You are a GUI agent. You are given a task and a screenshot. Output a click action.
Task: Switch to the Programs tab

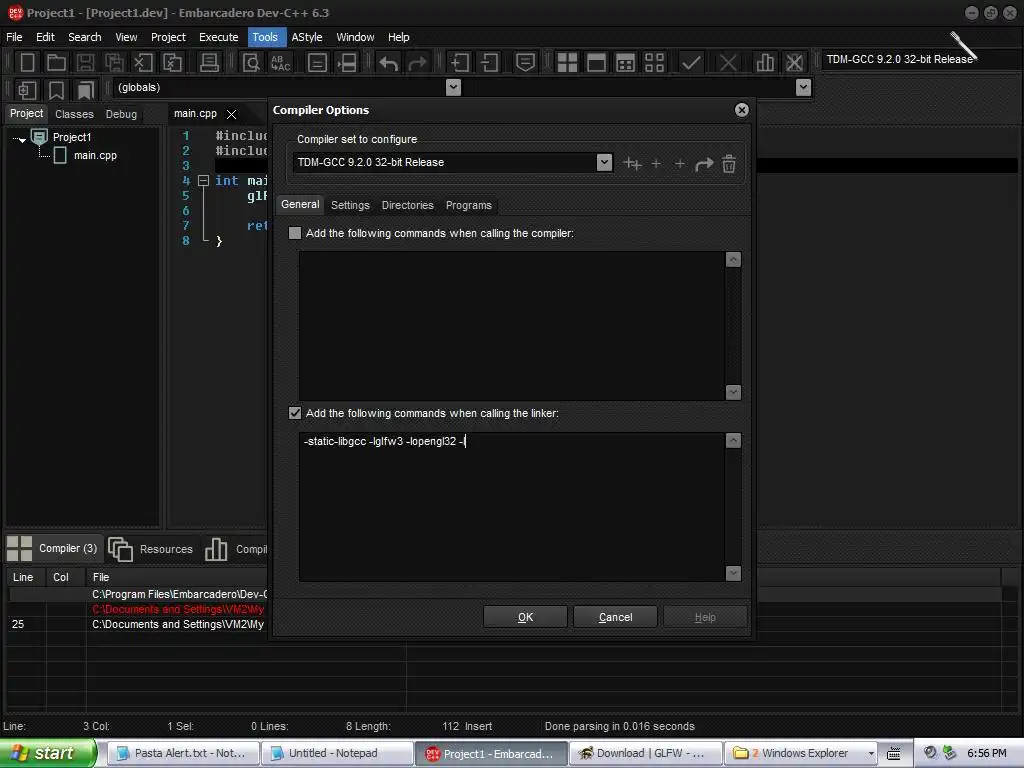(x=469, y=205)
